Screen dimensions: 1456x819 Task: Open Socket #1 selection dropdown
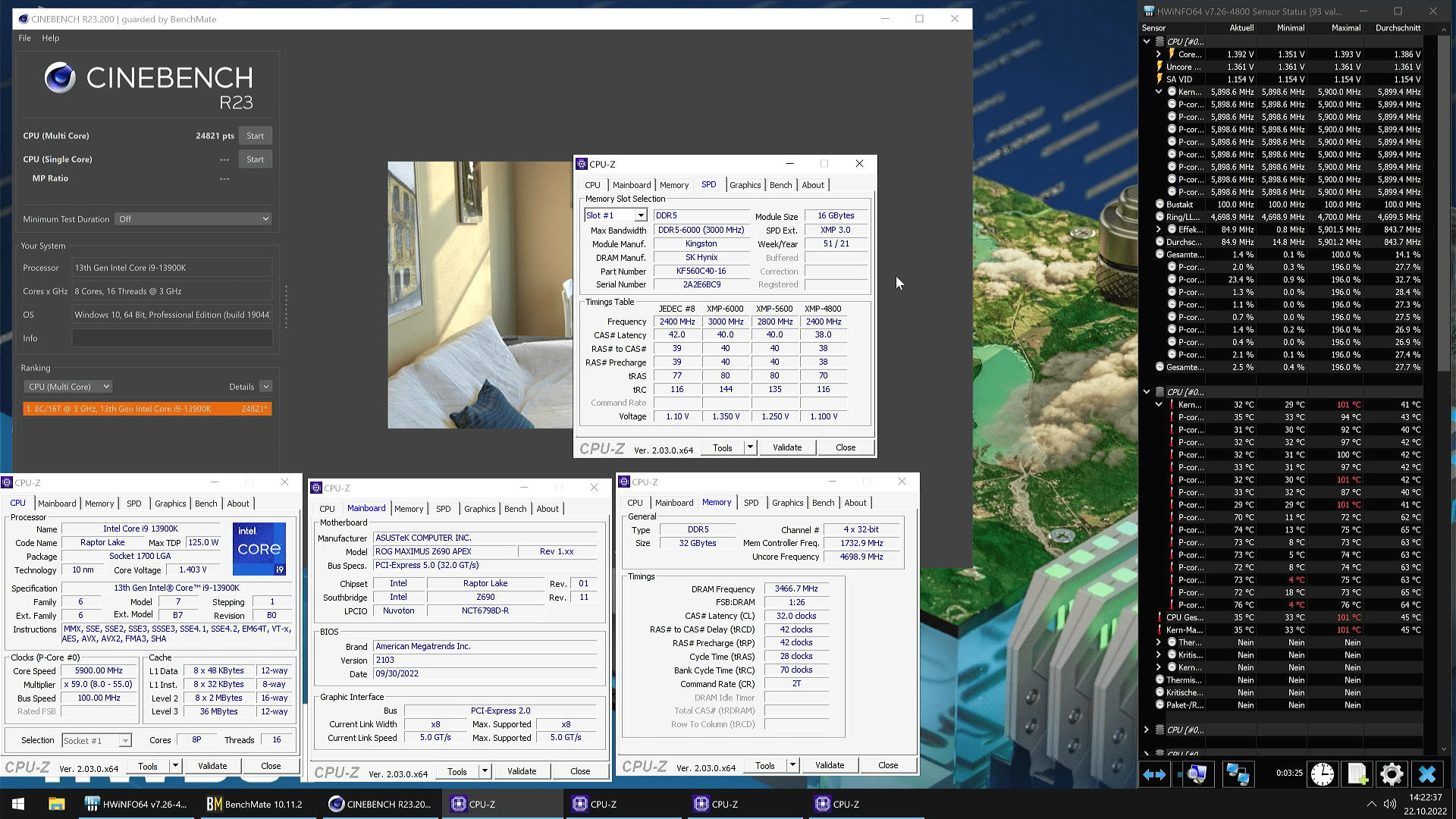[125, 741]
